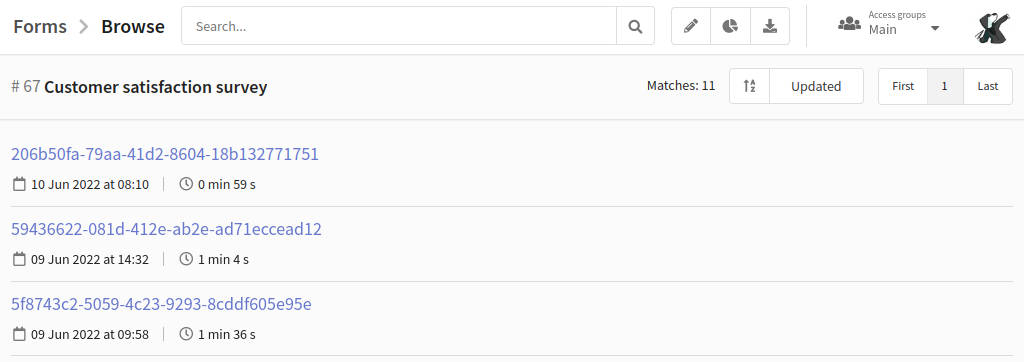The width and height of the screenshot is (1024, 362).
Task: Open the user avatar menu
Action: pyautogui.click(x=992, y=27)
